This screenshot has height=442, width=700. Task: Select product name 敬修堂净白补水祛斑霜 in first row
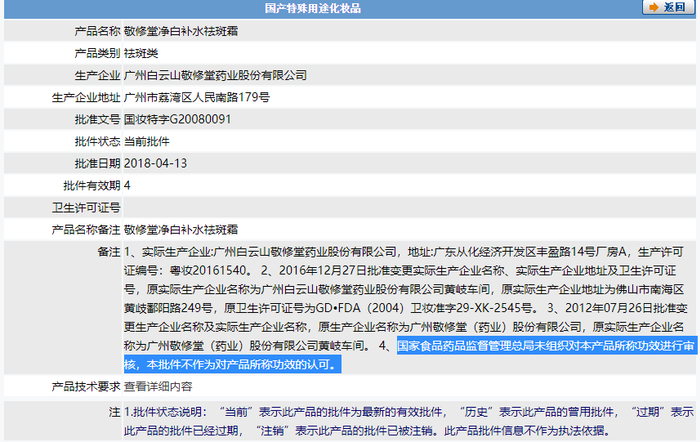tap(181, 31)
